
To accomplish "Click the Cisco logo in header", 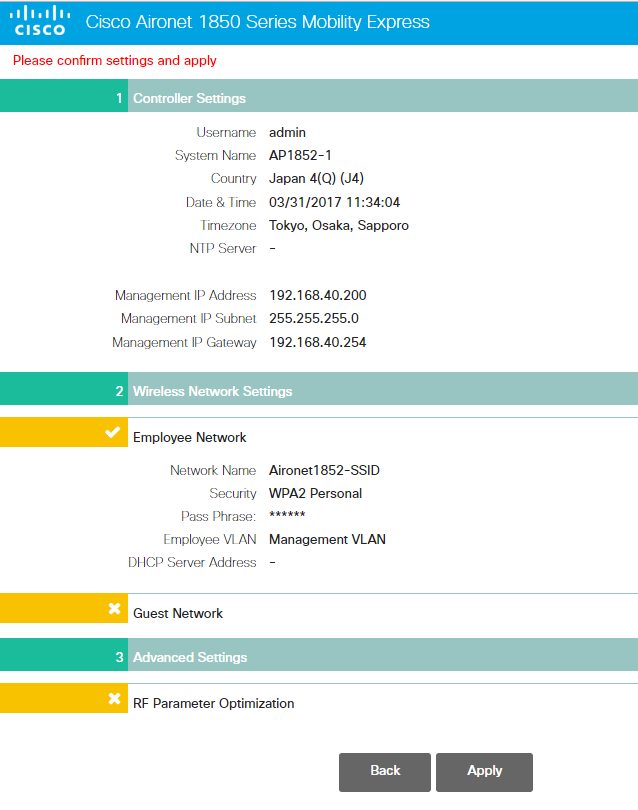I will (x=40, y=21).
